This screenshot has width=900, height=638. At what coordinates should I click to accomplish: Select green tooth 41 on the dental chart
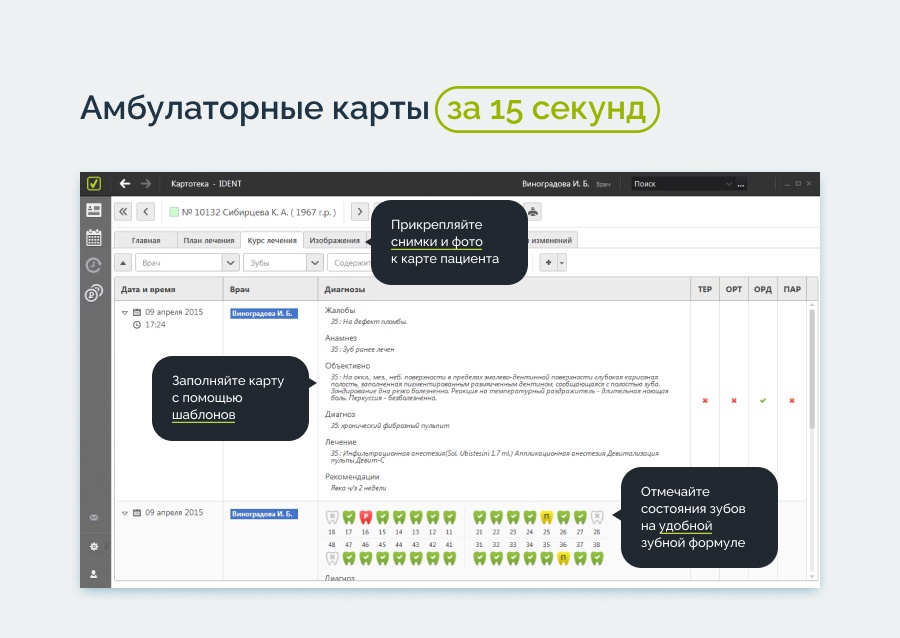(449, 558)
